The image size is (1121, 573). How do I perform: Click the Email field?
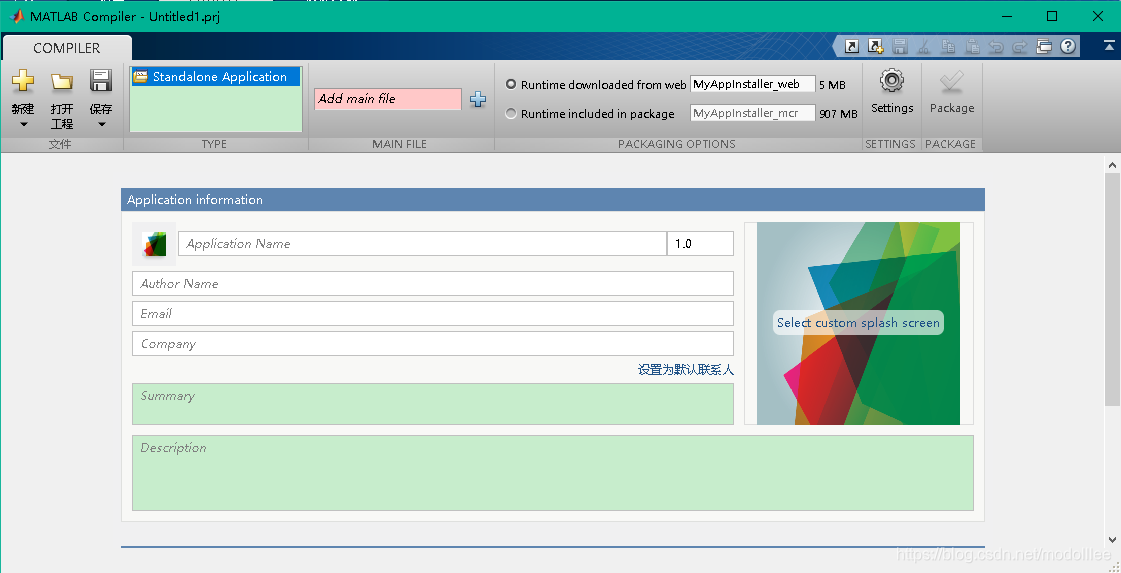(x=433, y=313)
